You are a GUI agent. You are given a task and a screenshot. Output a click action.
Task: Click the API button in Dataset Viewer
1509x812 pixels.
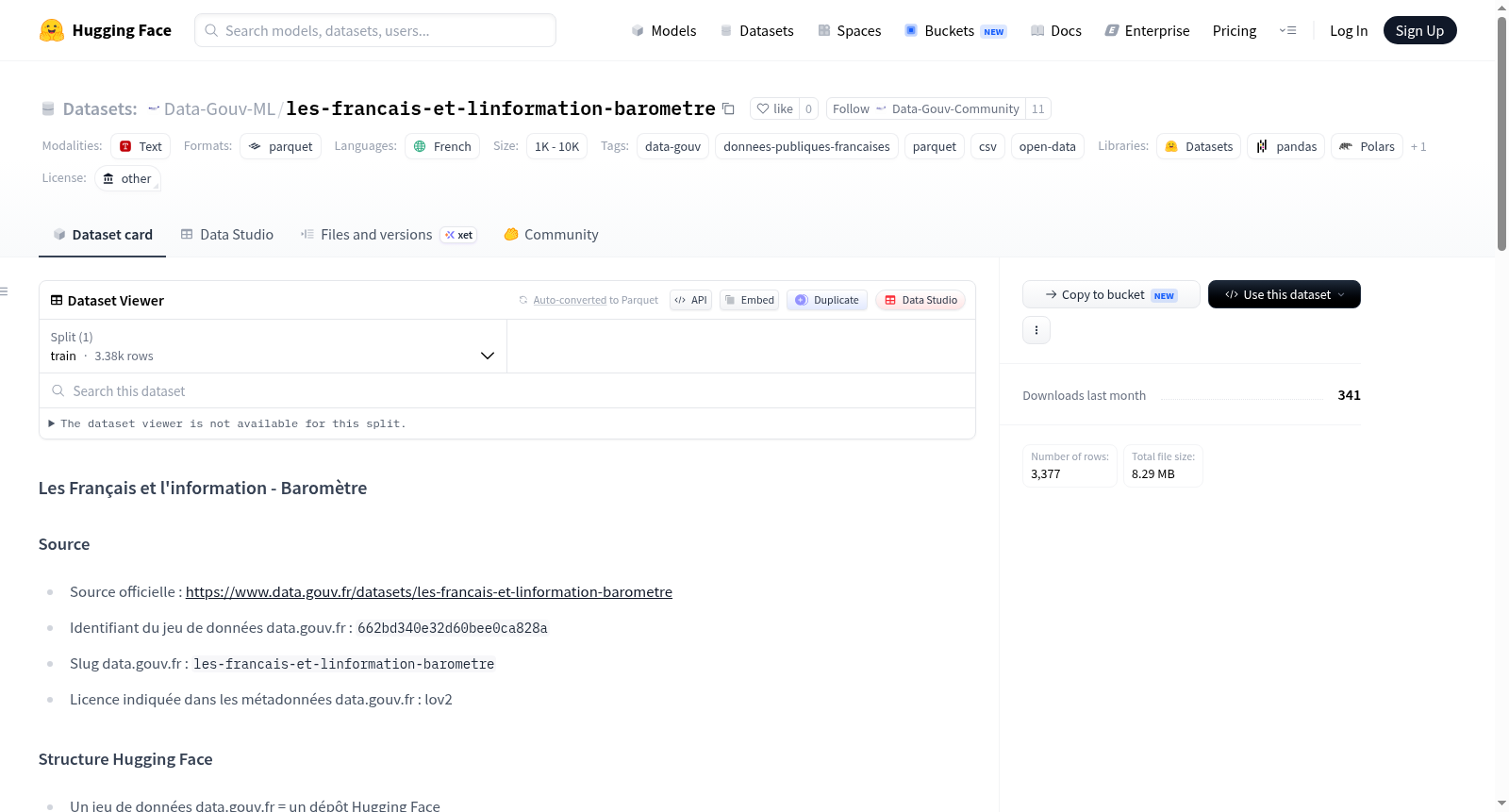(x=690, y=300)
